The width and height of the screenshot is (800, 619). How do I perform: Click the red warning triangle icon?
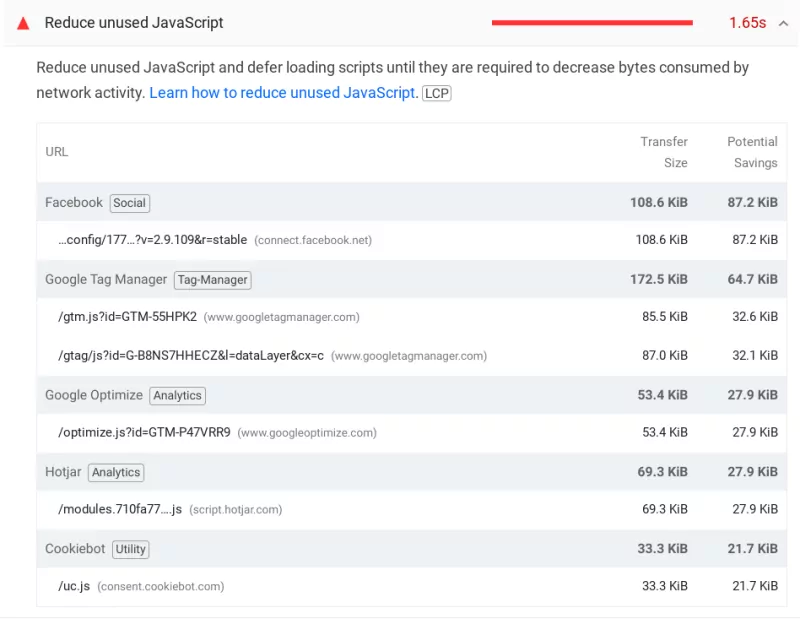coord(22,22)
